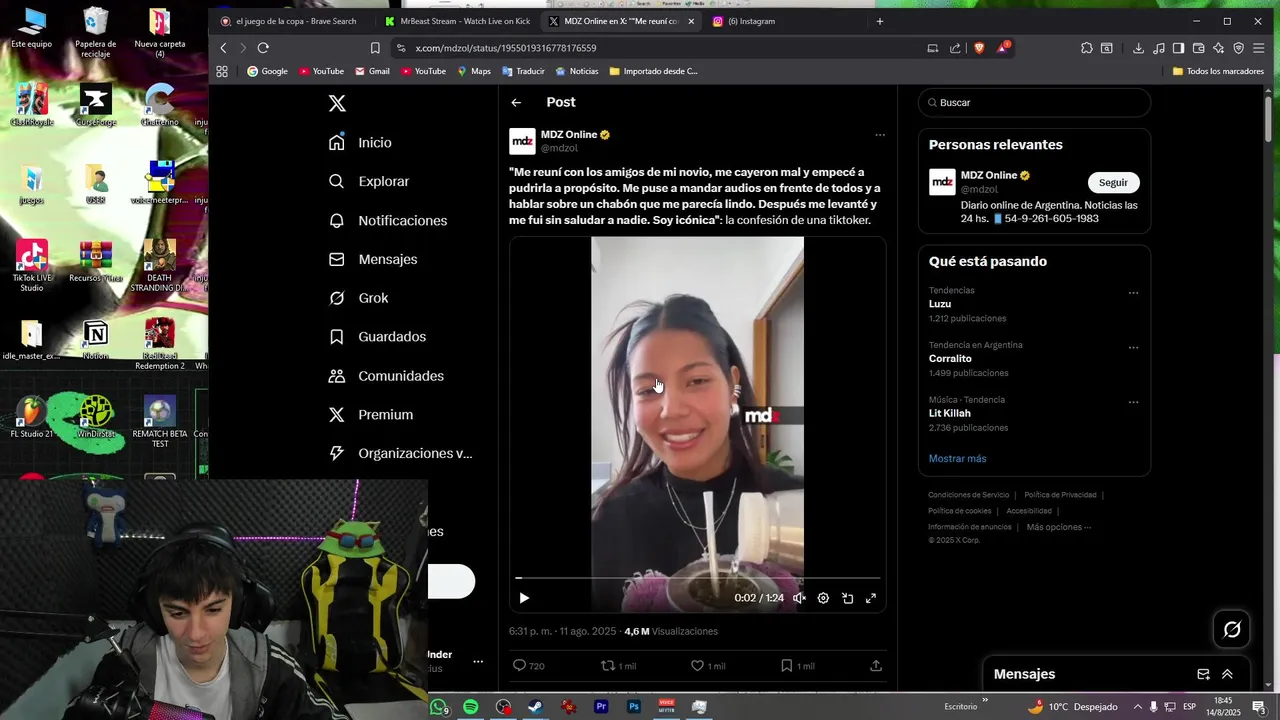Open the browser extensions puzzle icon
The width and height of the screenshot is (1280, 720).
(1087, 48)
